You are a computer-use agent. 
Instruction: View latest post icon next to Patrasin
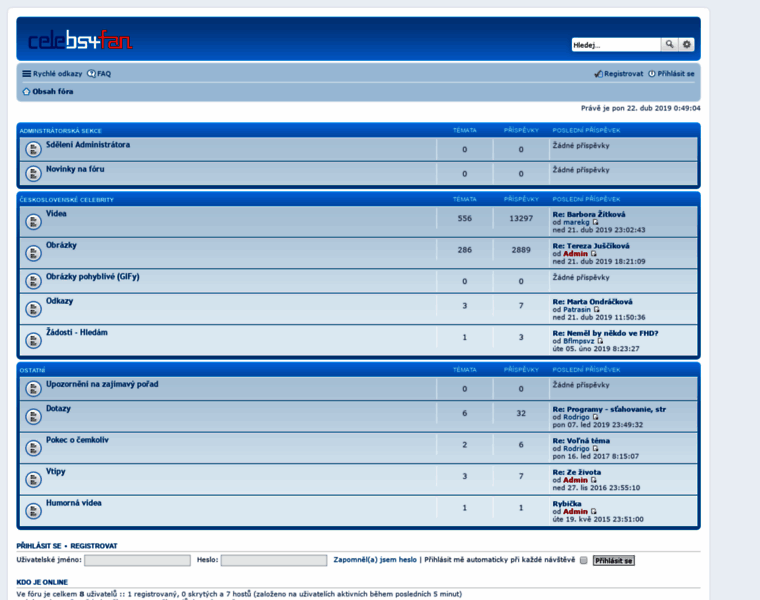(597, 309)
